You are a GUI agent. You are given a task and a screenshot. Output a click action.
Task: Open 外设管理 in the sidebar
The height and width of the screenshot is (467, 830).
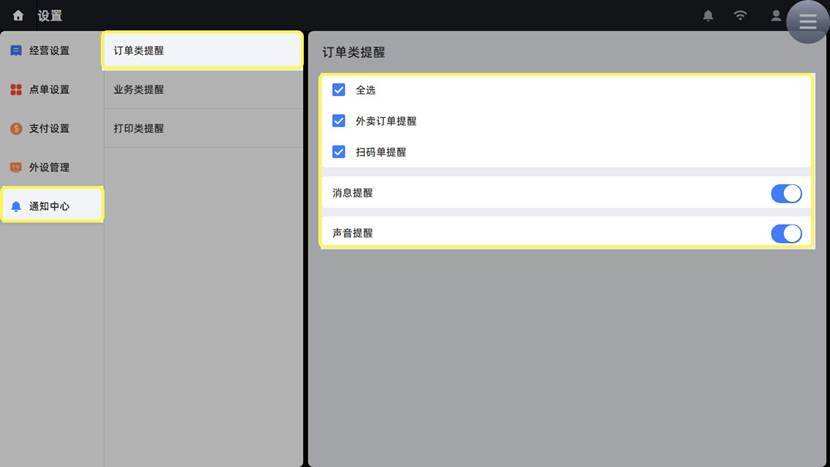pos(52,167)
